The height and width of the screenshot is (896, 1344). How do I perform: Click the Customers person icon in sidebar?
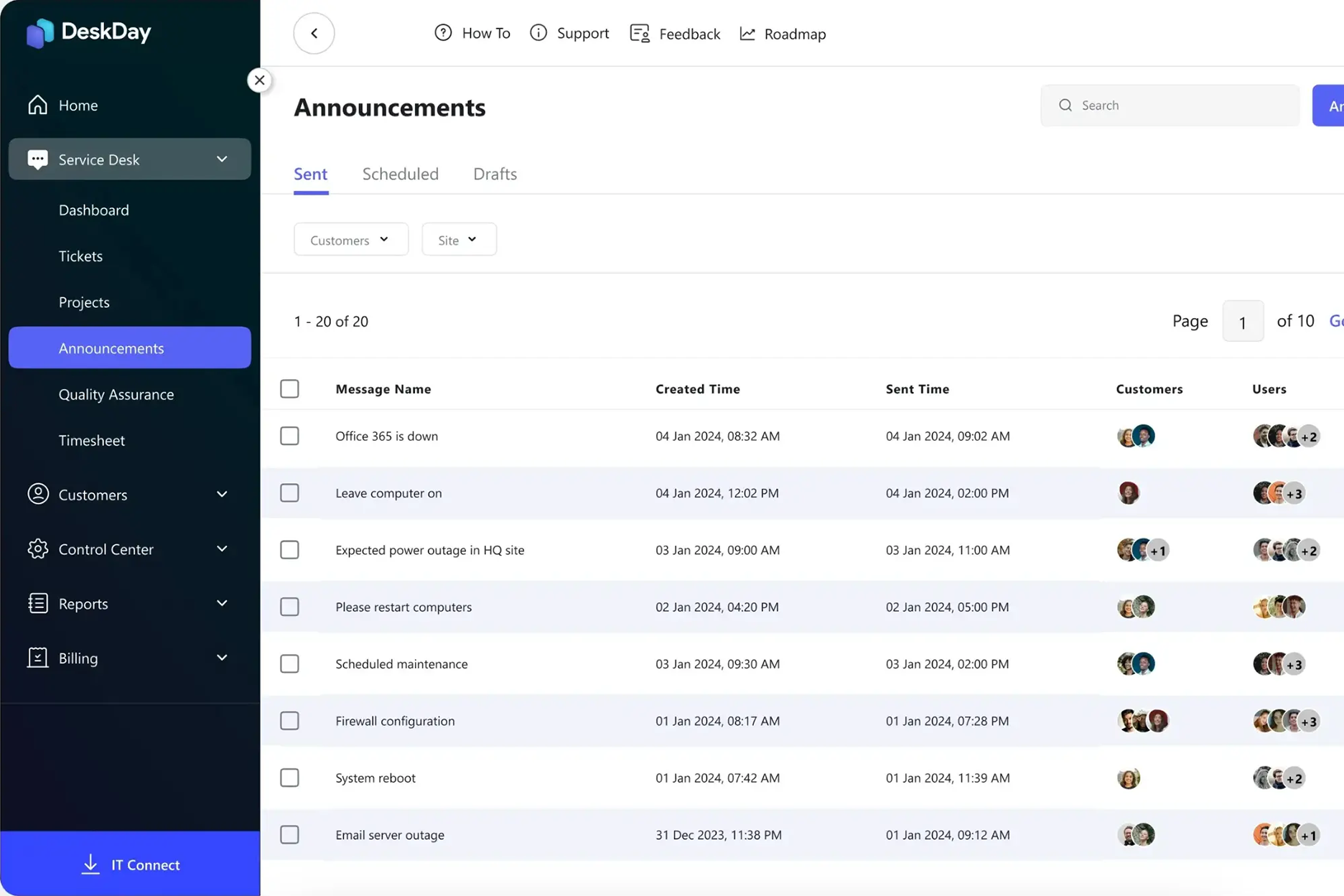click(x=38, y=494)
